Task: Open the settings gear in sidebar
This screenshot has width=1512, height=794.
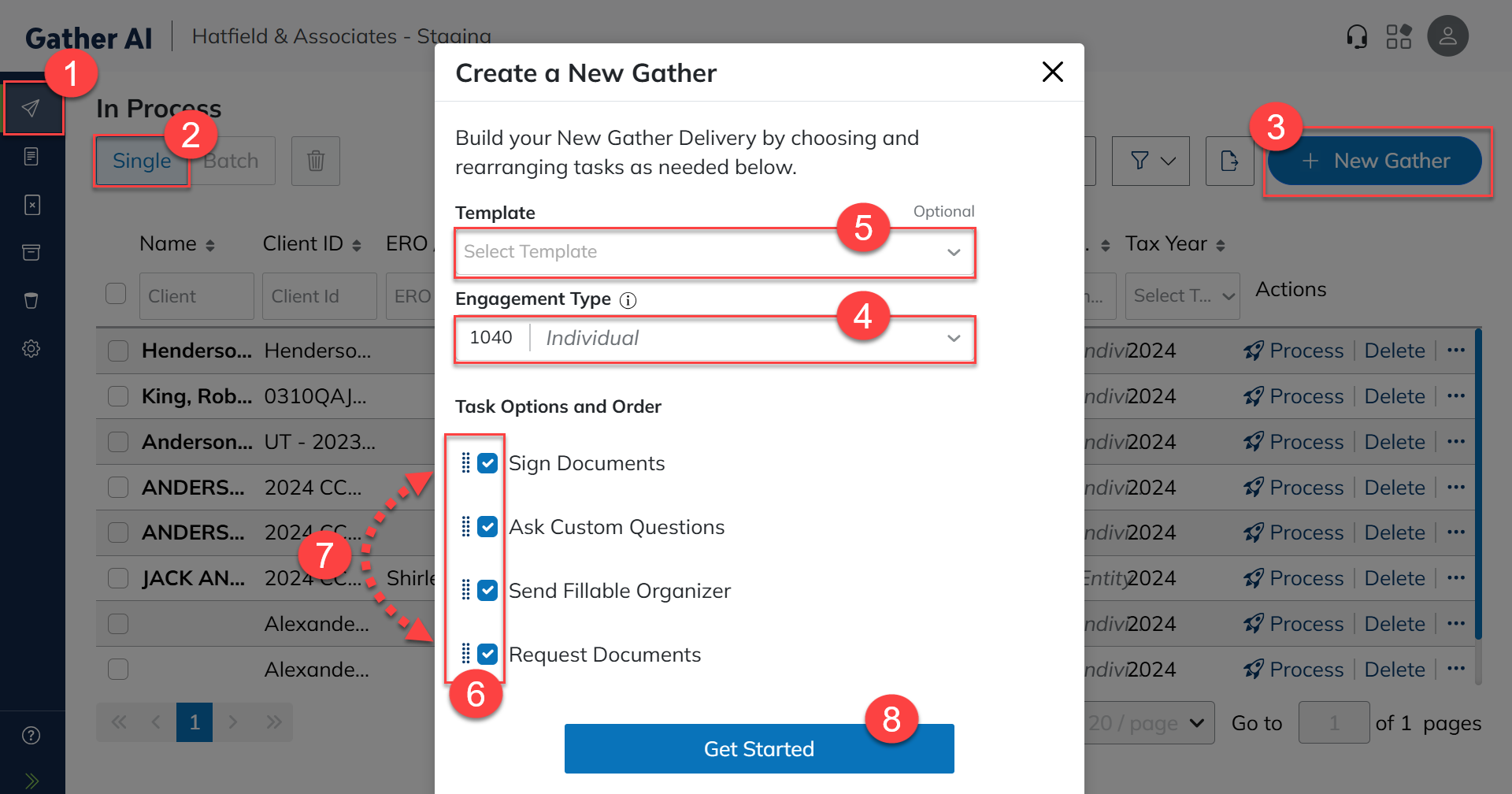Action: coord(31,348)
